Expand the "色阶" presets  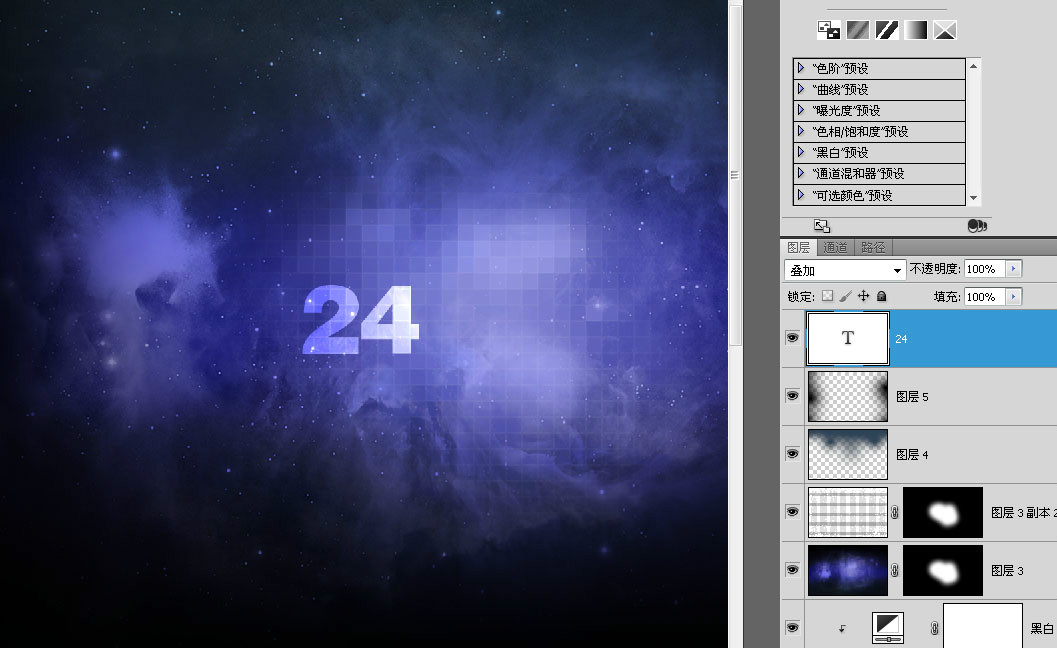tap(801, 68)
